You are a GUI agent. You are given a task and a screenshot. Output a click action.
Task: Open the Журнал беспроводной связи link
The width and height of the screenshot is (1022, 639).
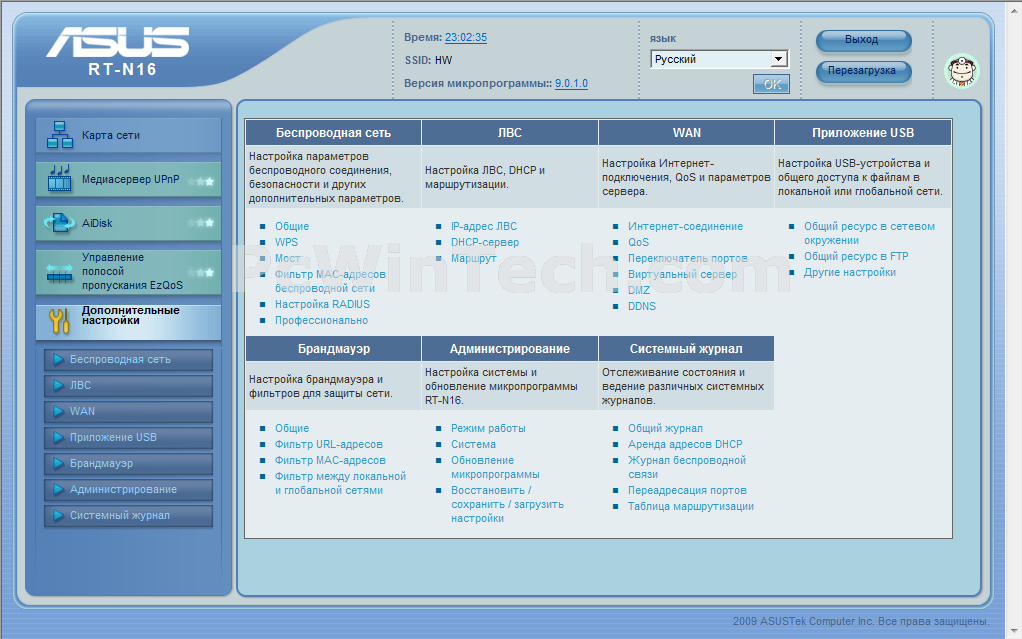[x=687, y=468]
